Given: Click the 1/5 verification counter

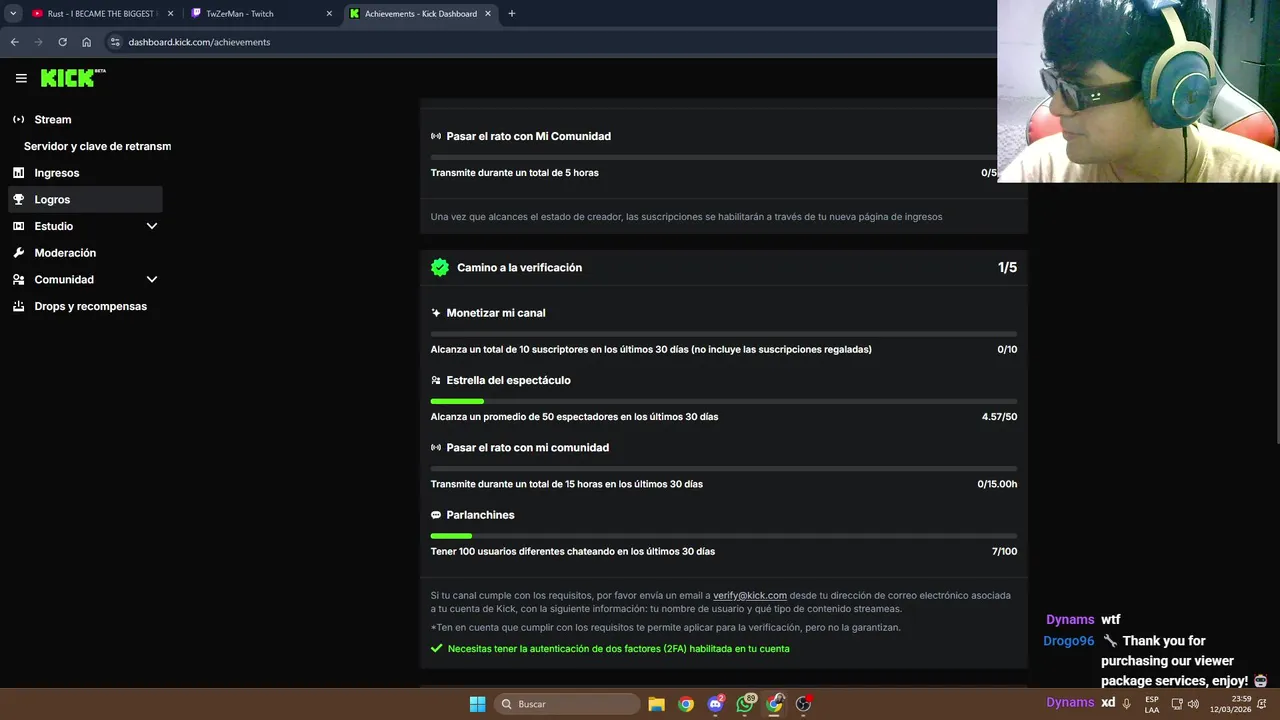Looking at the screenshot, I should (x=1007, y=267).
